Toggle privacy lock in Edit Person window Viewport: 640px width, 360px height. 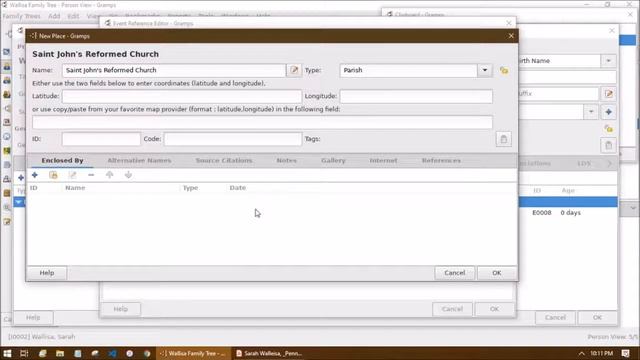[609, 129]
